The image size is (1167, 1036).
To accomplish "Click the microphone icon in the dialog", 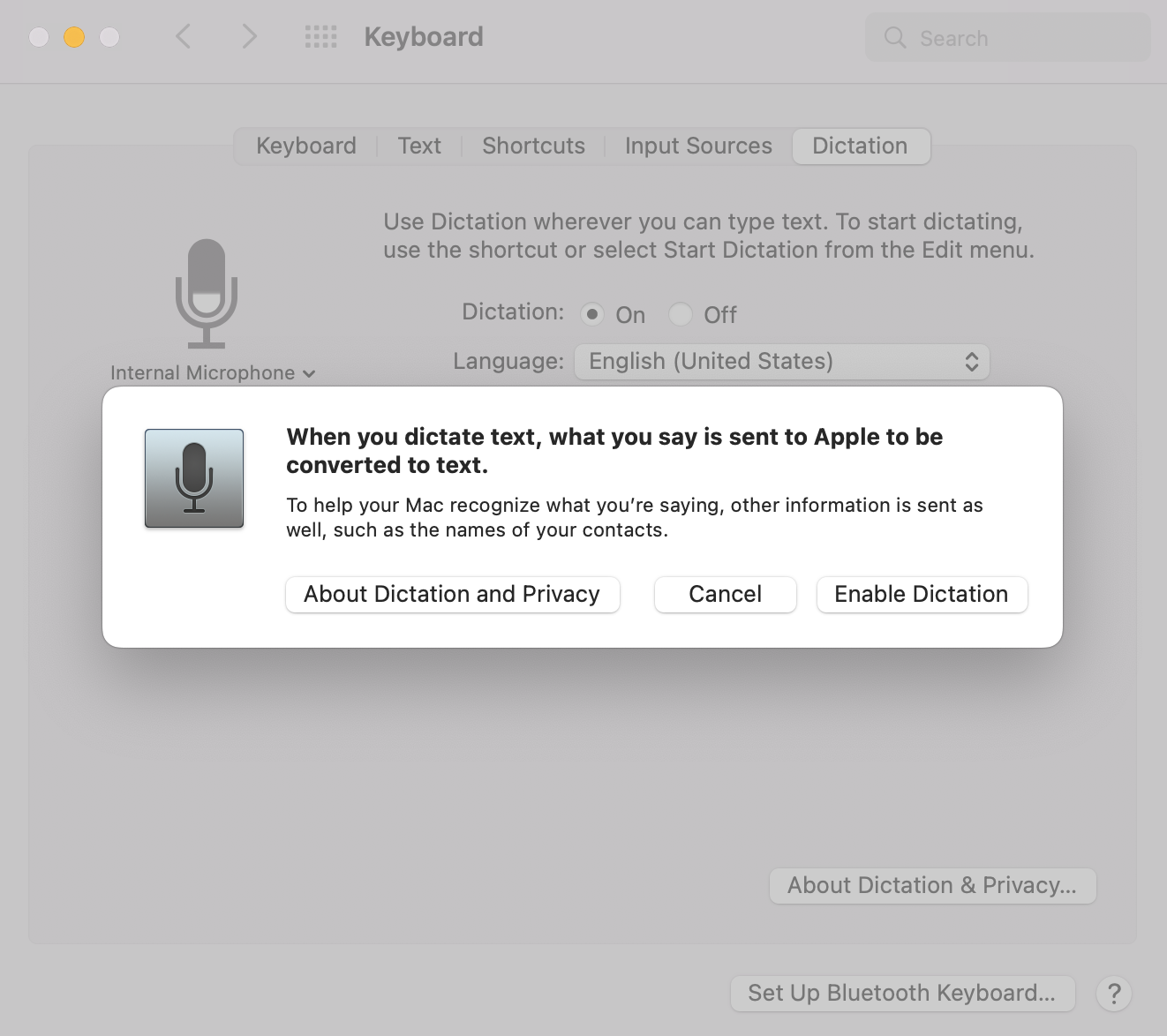I will pyautogui.click(x=193, y=478).
